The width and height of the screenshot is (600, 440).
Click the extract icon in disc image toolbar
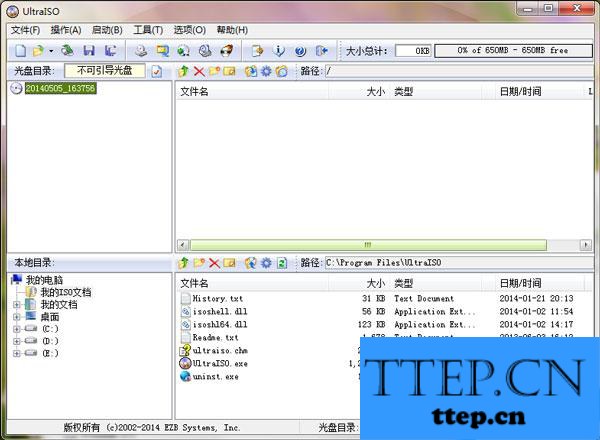coord(251,71)
